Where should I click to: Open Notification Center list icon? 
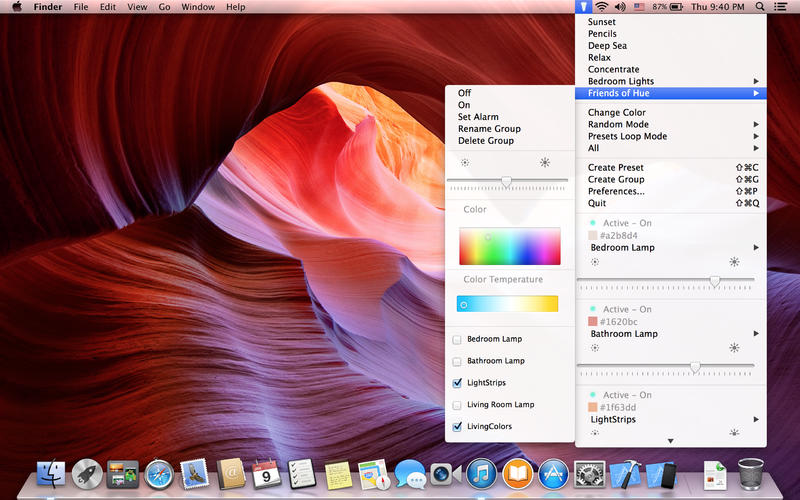[x=780, y=7]
